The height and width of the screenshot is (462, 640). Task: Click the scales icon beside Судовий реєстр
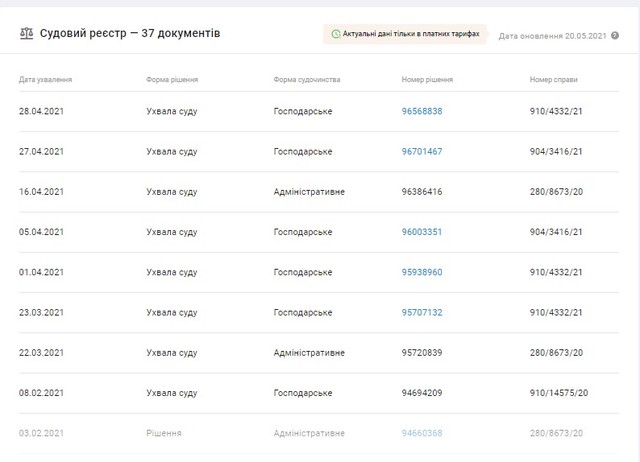(x=26, y=34)
